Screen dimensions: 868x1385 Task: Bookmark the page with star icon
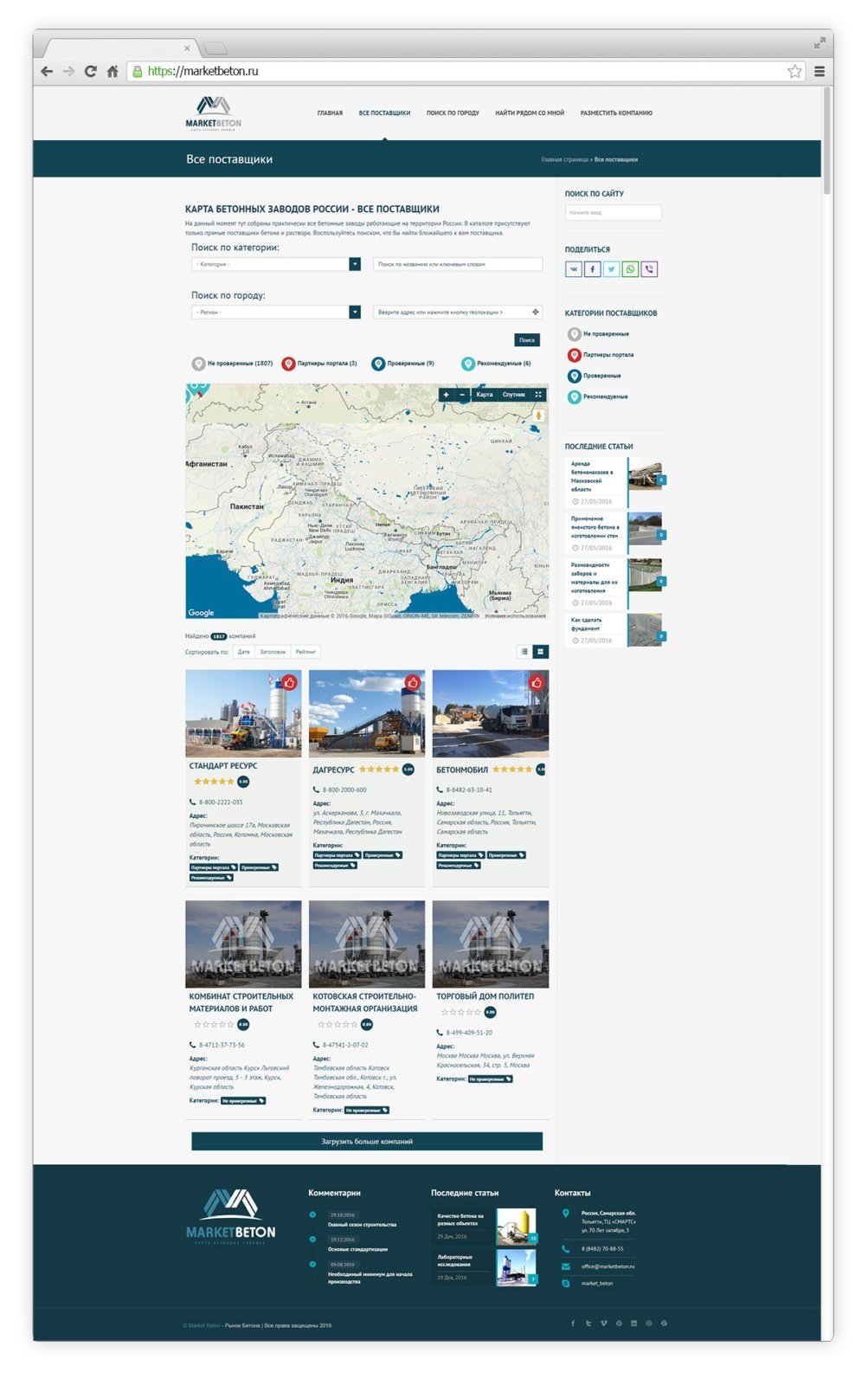pos(794,72)
